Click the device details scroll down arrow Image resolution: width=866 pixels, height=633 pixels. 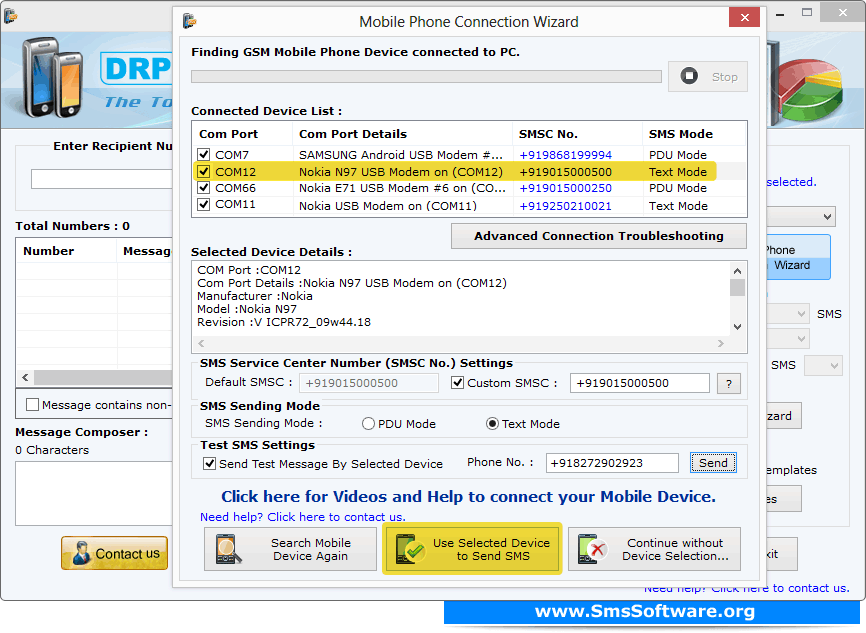[x=737, y=327]
